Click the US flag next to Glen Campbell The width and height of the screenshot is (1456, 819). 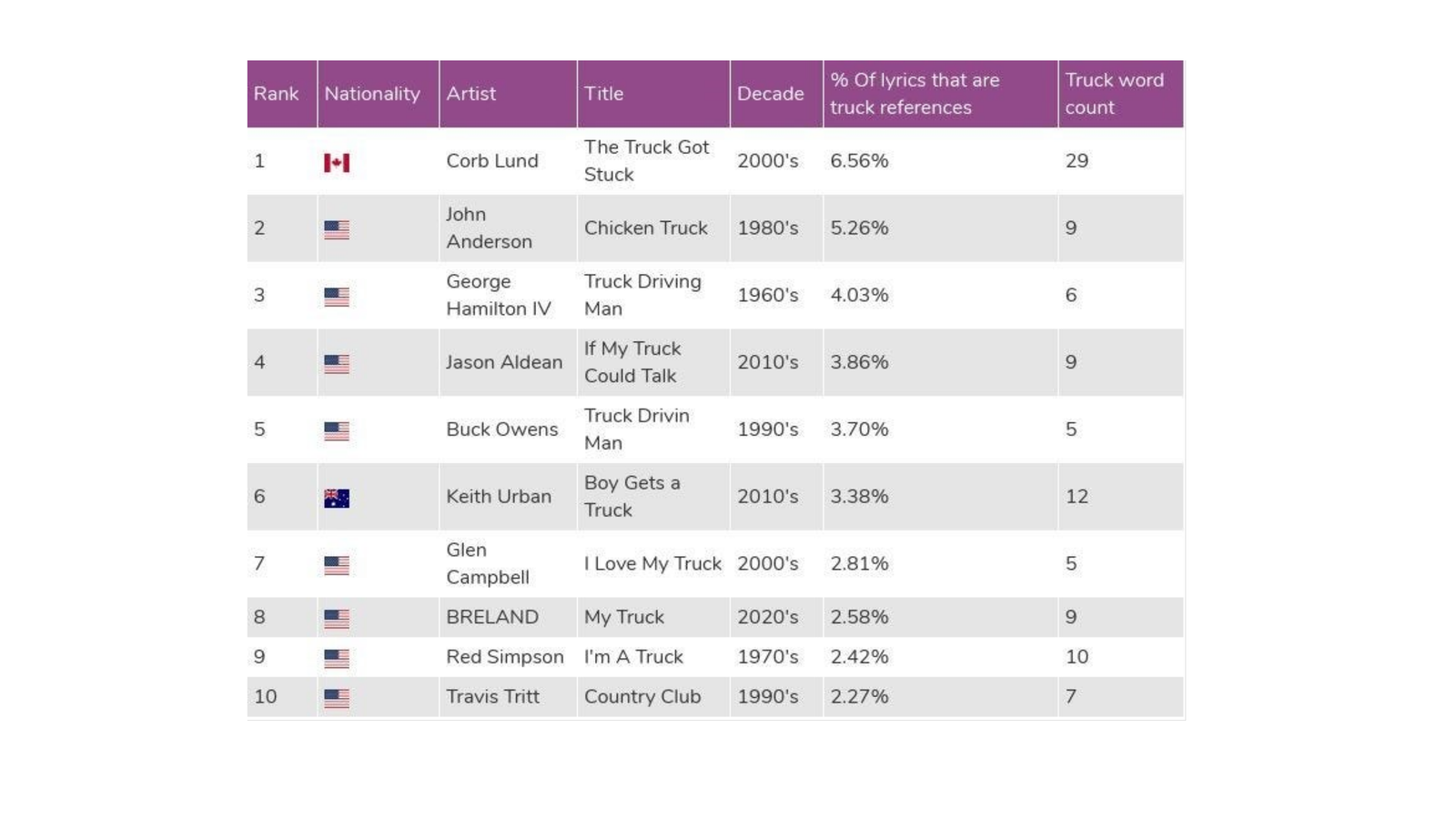[337, 565]
